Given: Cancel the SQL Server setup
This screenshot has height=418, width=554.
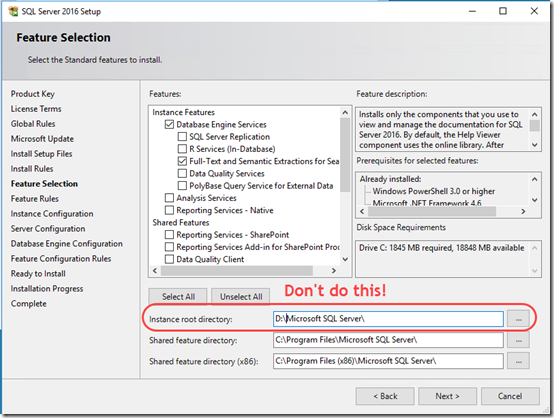Looking at the screenshot, I should pos(510,396).
